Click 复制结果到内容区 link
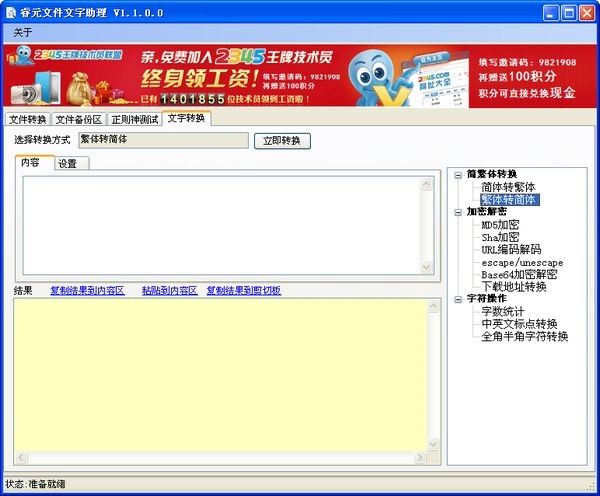The width and height of the screenshot is (600, 496). (88, 290)
